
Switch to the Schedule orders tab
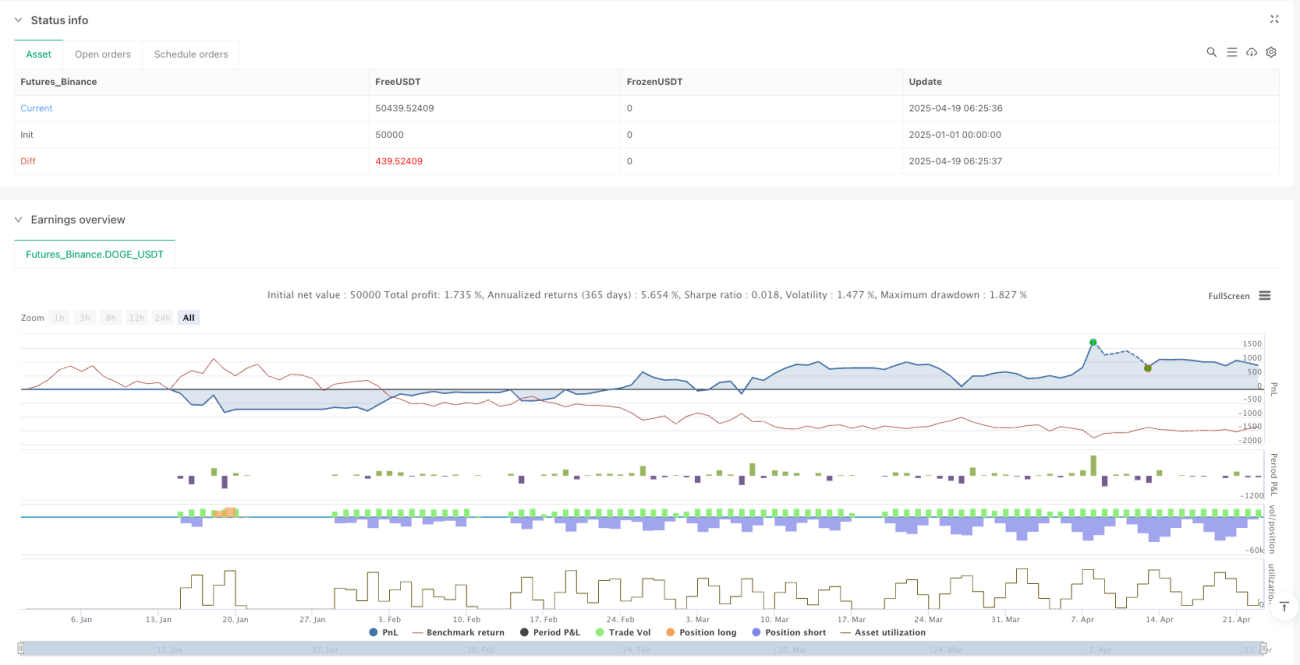pos(191,54)
